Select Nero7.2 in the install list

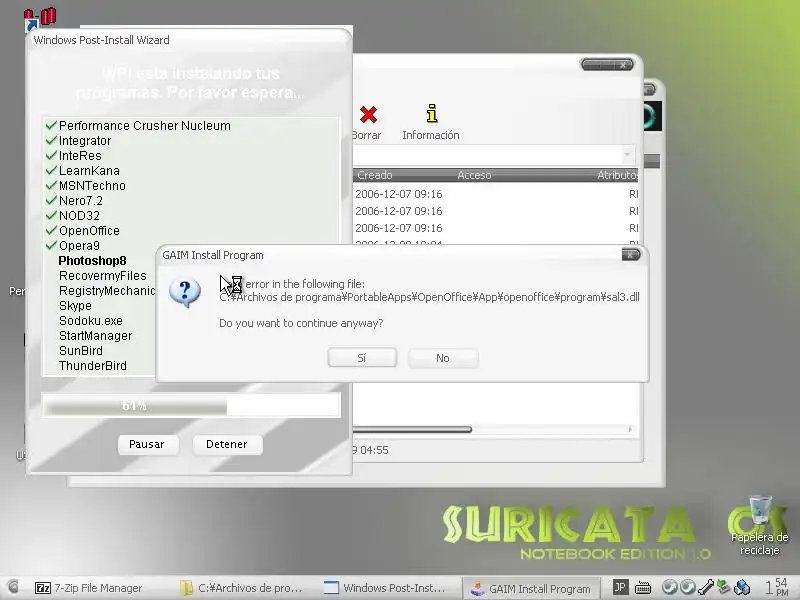point(81,201)
